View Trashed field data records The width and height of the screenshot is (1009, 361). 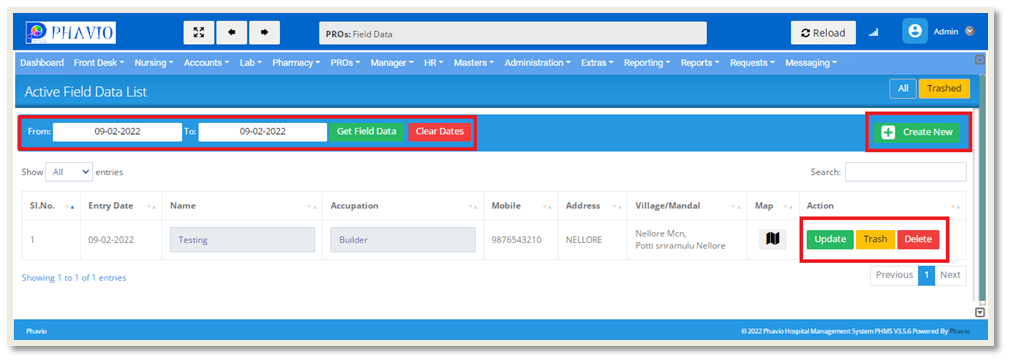pos(944,89)
